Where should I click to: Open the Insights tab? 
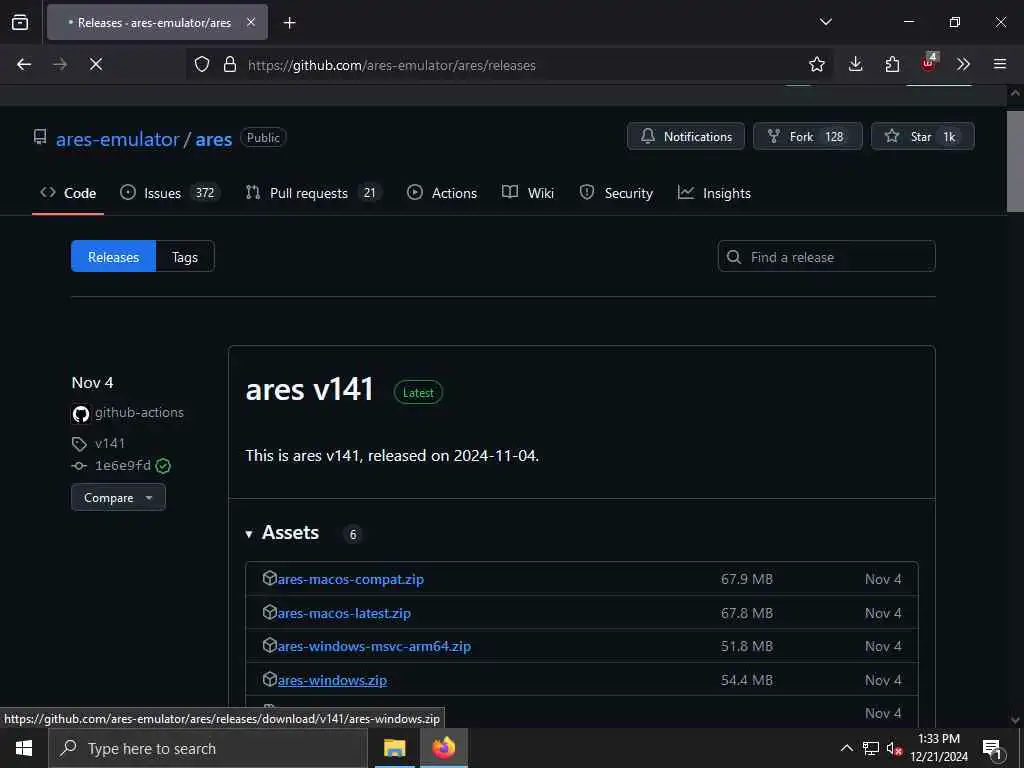(714, 193)
